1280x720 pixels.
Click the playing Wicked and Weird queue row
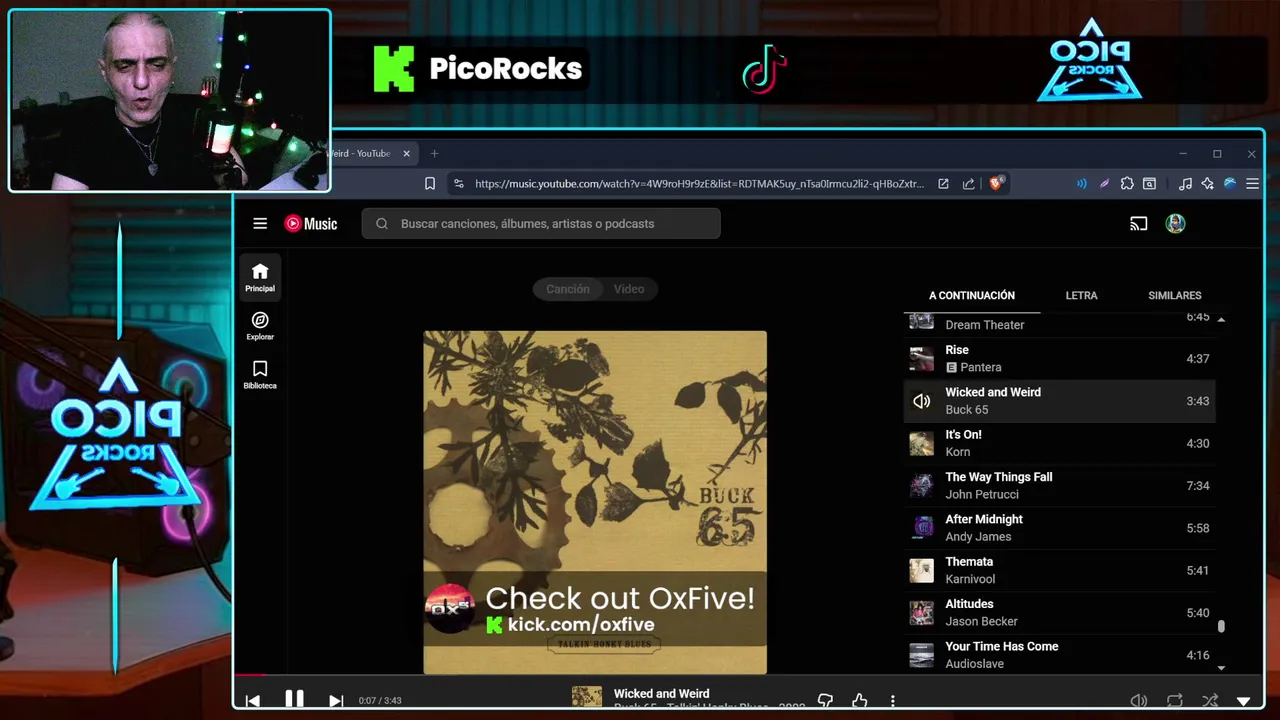click(1059, 401)
